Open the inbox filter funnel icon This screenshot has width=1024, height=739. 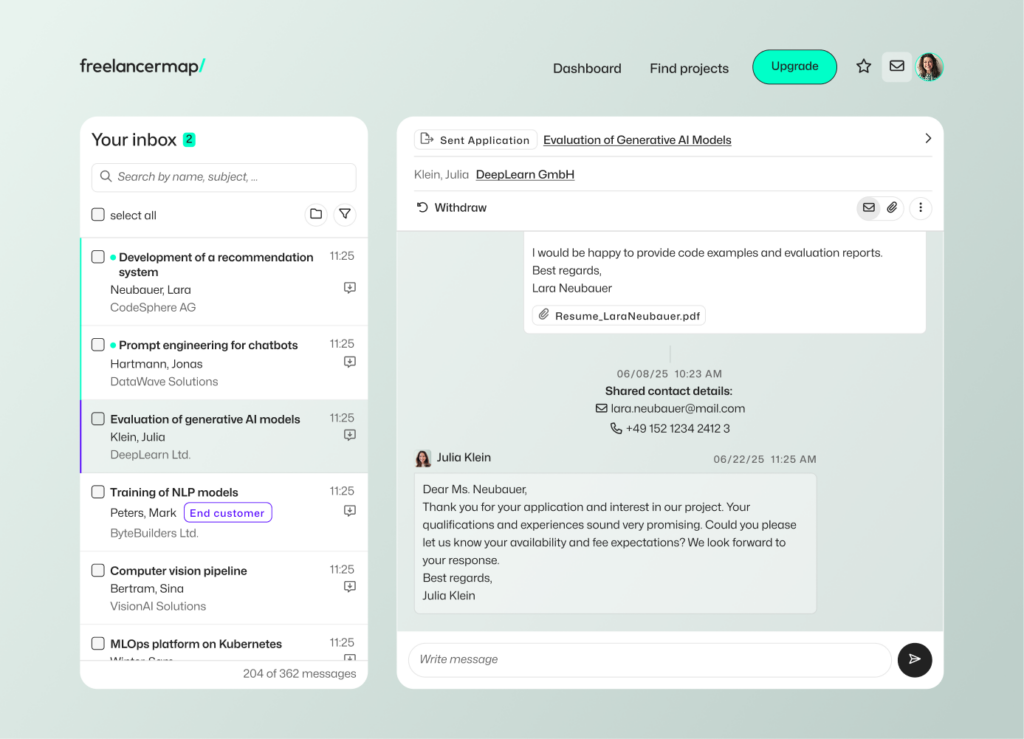click(345, 214)
